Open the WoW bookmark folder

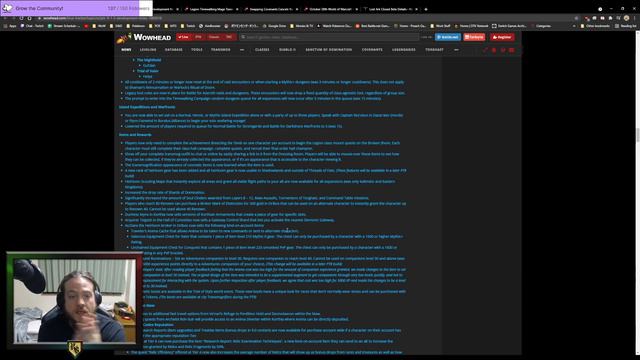(x=99, y=26)
